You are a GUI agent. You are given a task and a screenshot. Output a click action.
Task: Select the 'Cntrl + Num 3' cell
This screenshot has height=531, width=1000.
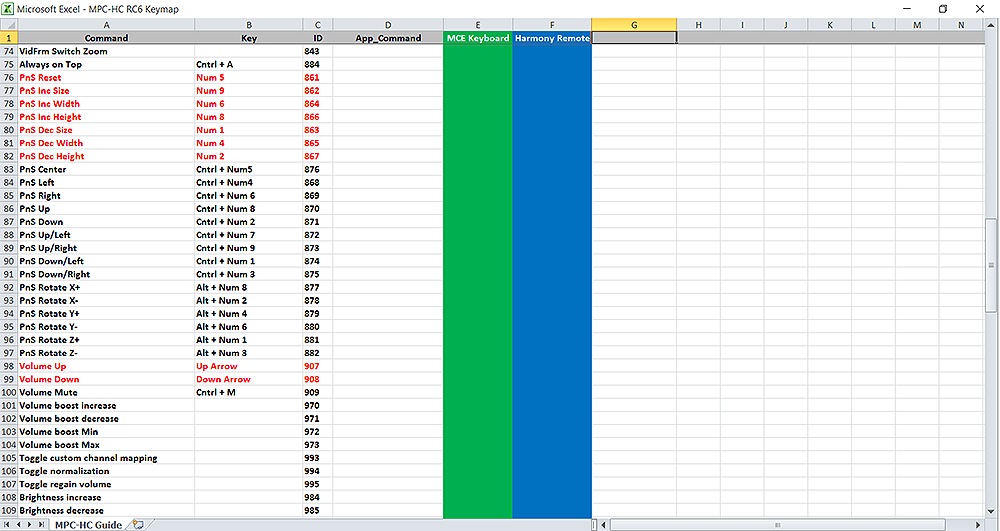tap(249, 274)
